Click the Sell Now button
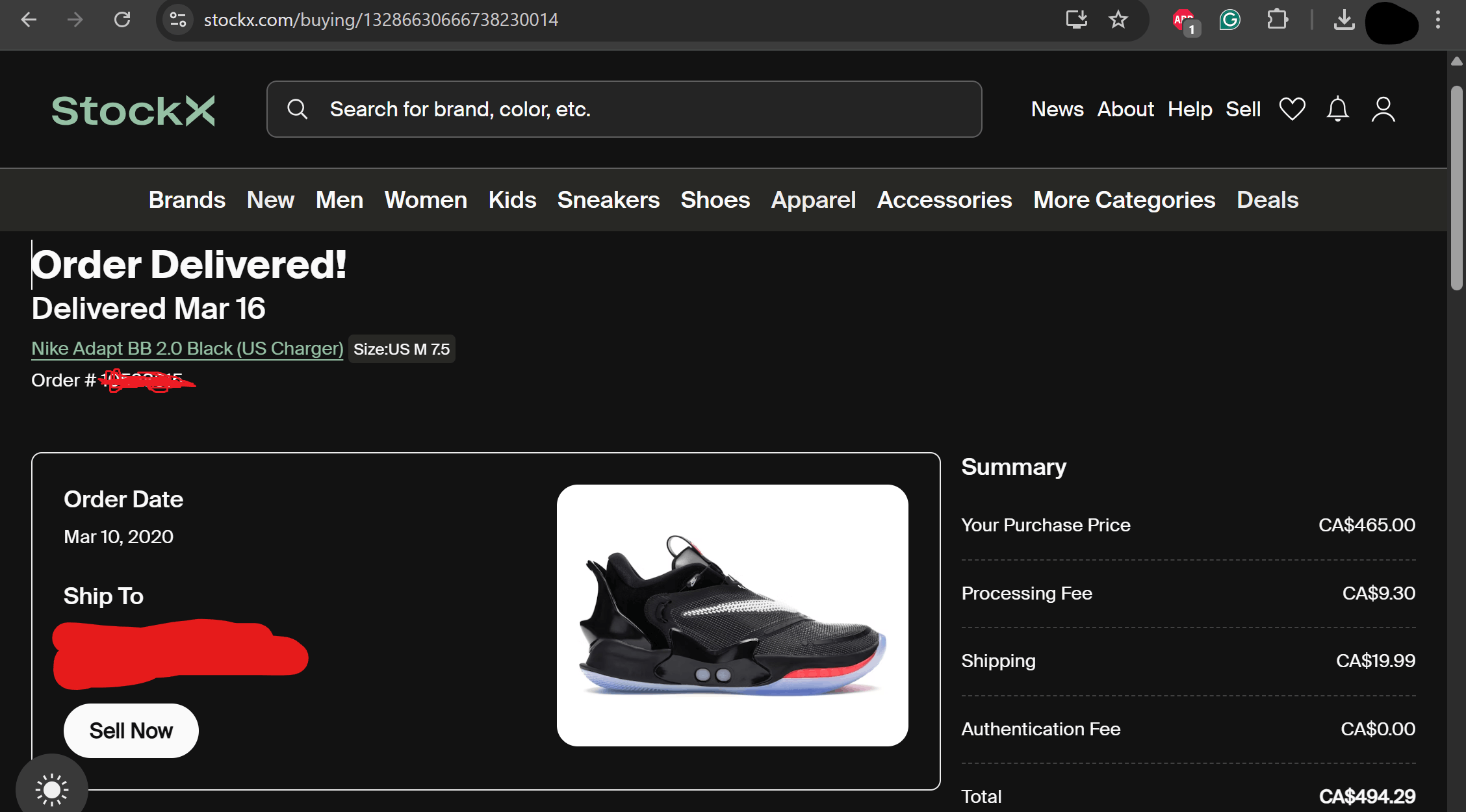The image size is (1466, 812). pos(131,731)
